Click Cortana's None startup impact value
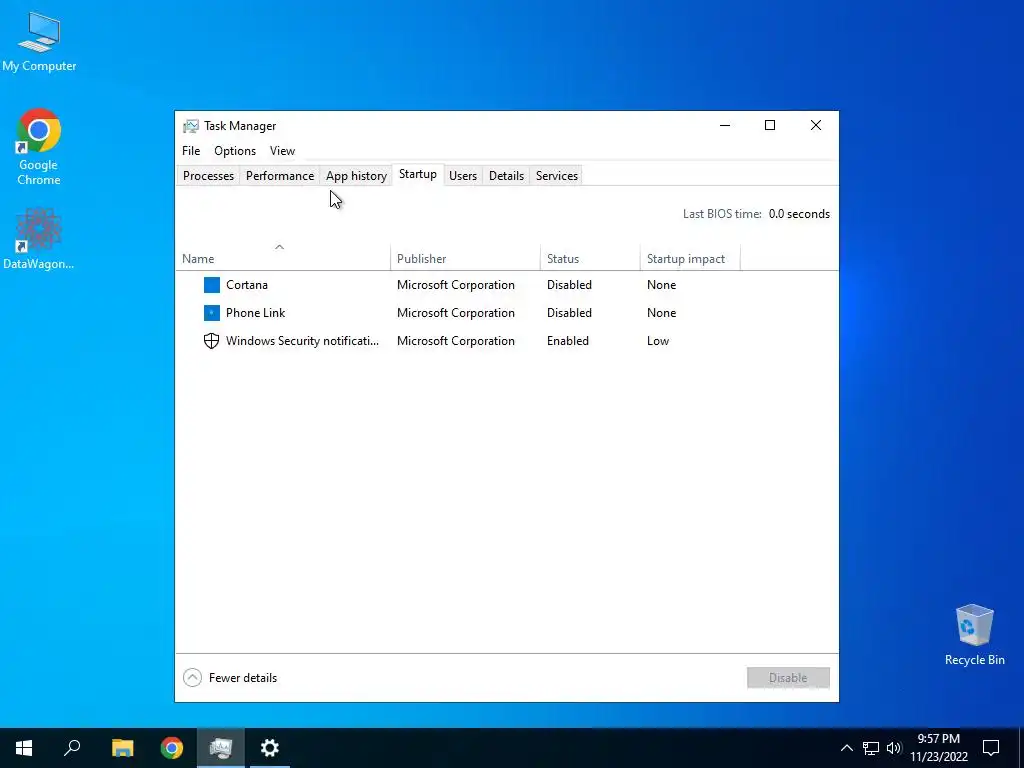This screenshot has height=768, width=1024. (661, 285)
